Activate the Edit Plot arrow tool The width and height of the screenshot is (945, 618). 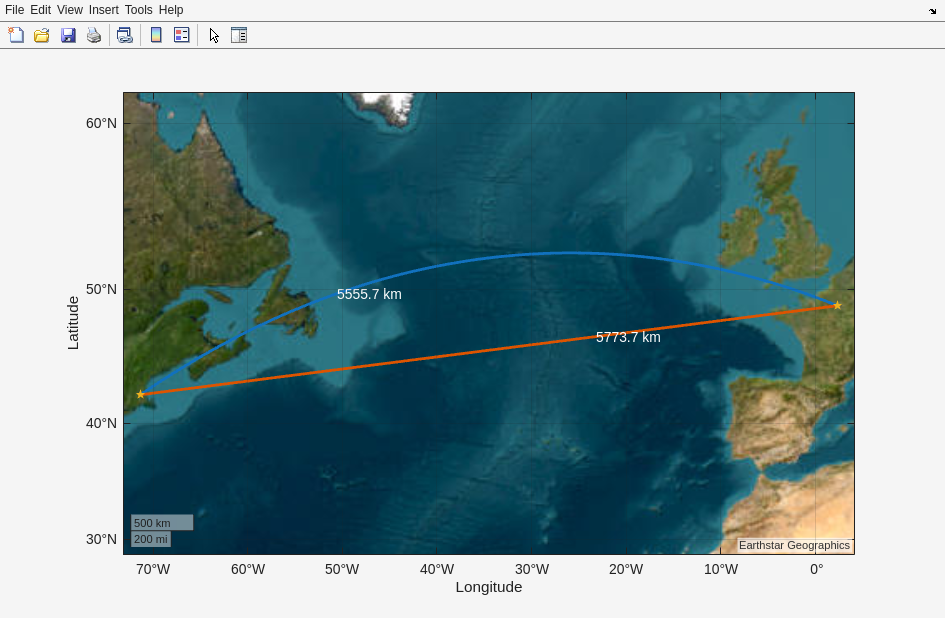(x=214, y=35)
